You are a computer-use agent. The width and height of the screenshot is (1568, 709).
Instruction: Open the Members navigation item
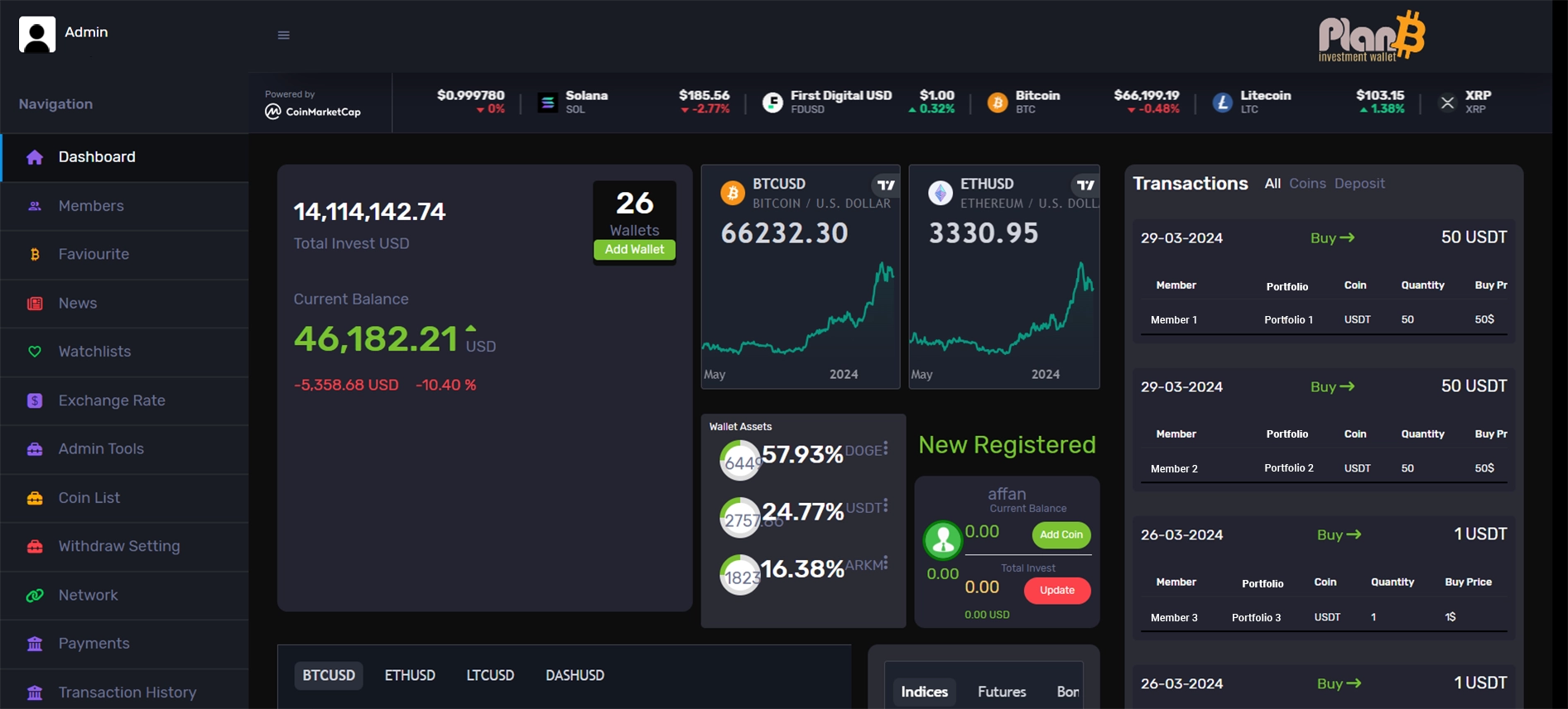125,206
